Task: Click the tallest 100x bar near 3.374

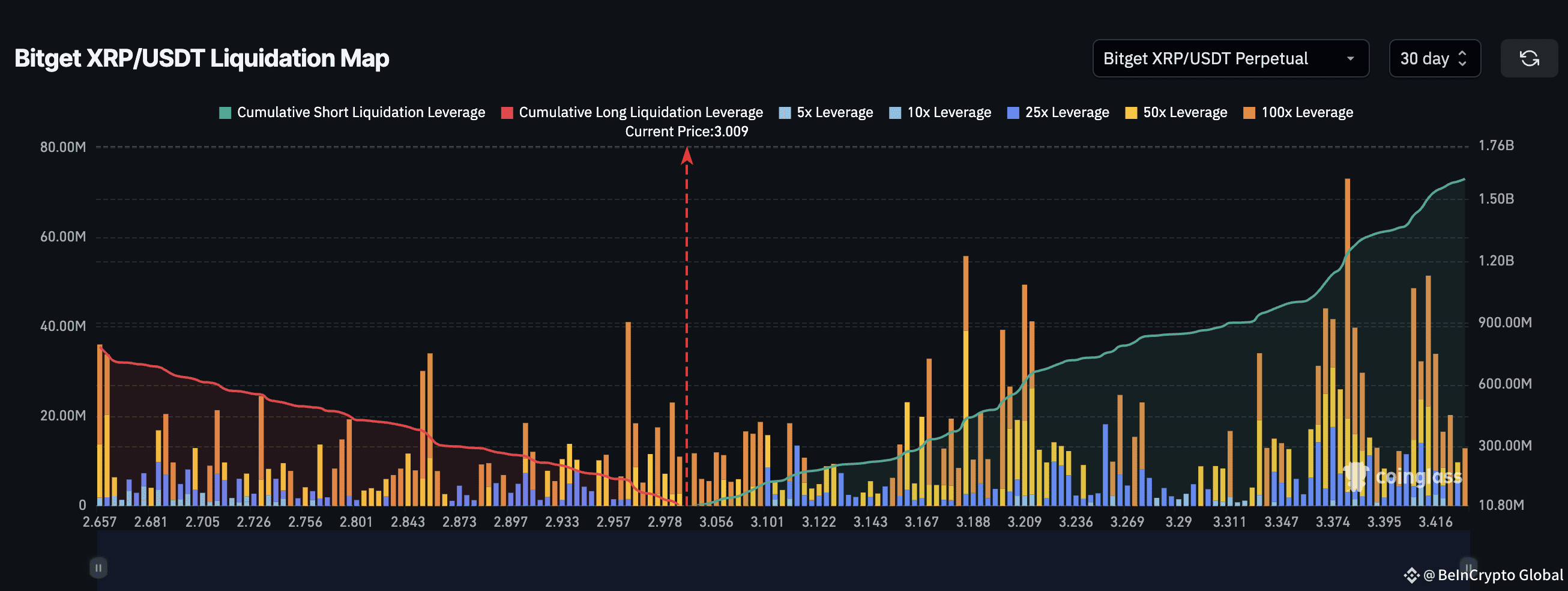Action: click(1347, 299)
